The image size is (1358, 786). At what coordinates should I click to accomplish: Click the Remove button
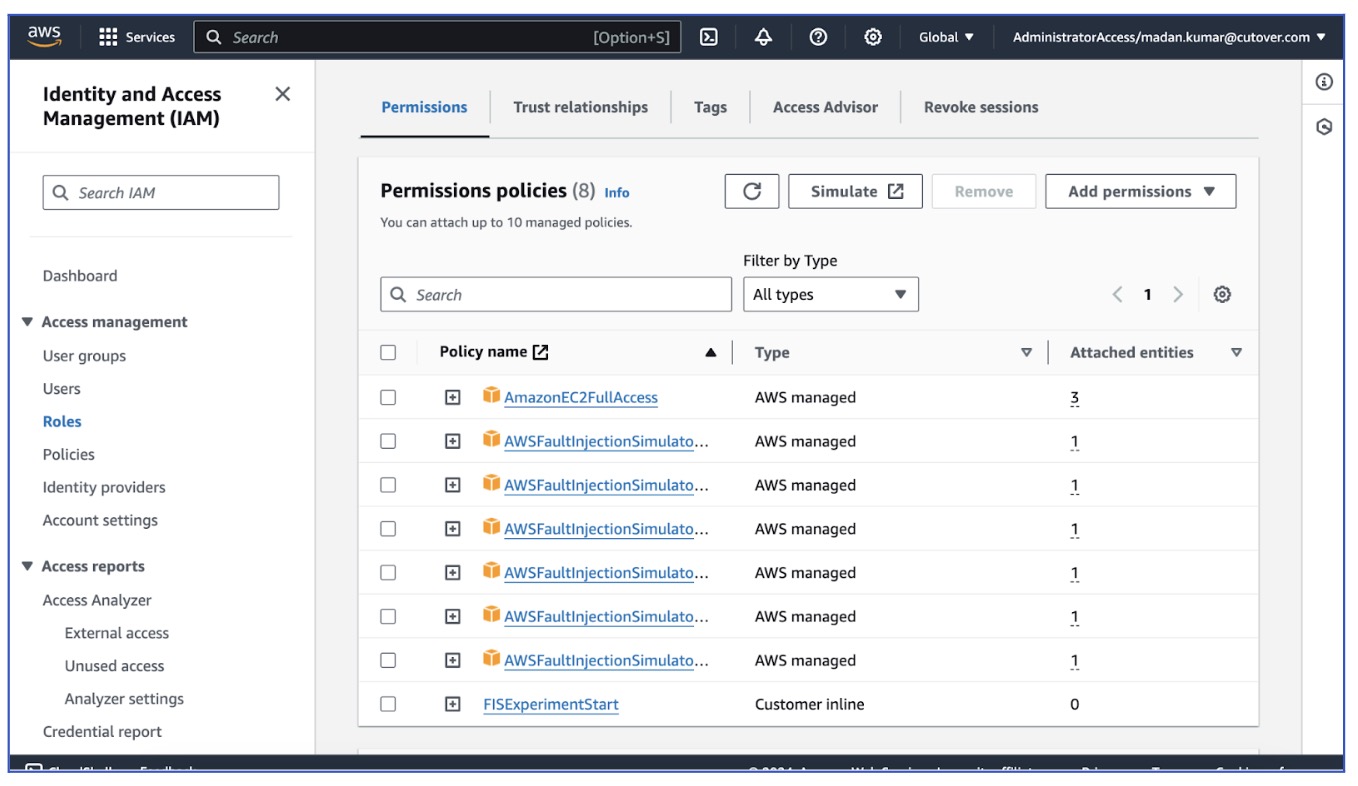click(x=984, y=191)
